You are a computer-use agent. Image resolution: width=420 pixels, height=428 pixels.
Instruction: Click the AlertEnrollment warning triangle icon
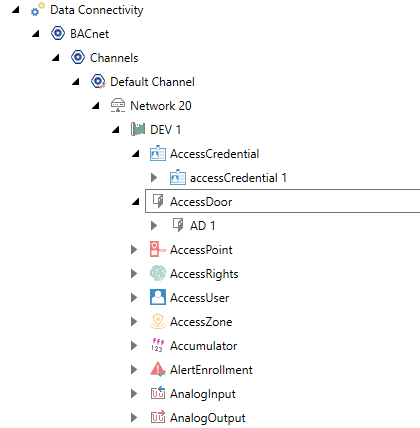point(158,369)
